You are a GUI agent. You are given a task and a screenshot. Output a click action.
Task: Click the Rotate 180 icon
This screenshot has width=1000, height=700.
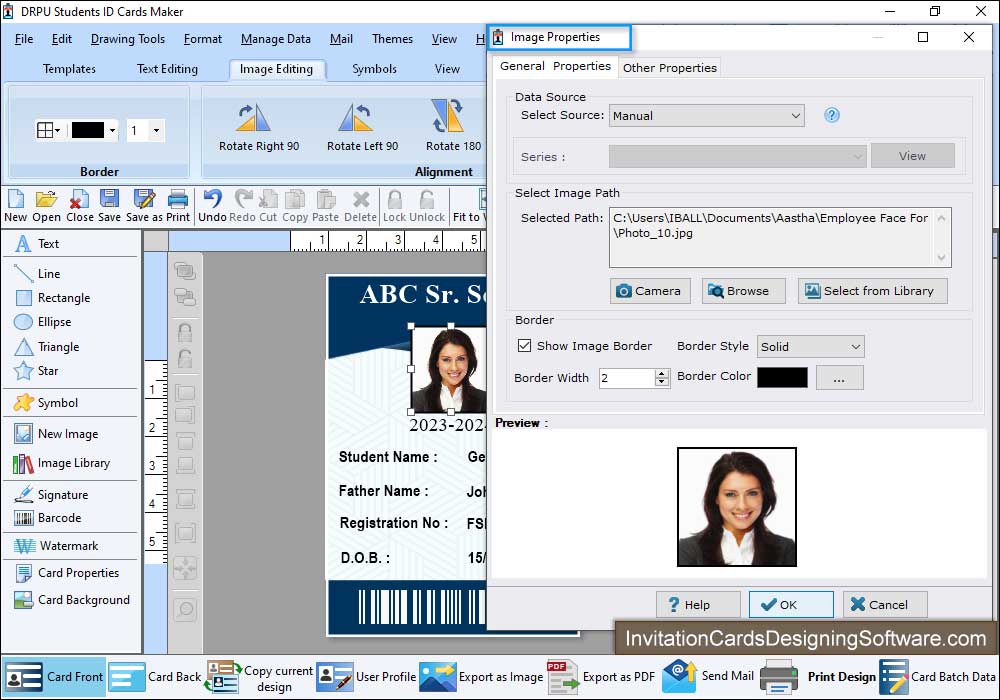click(447, 116)
